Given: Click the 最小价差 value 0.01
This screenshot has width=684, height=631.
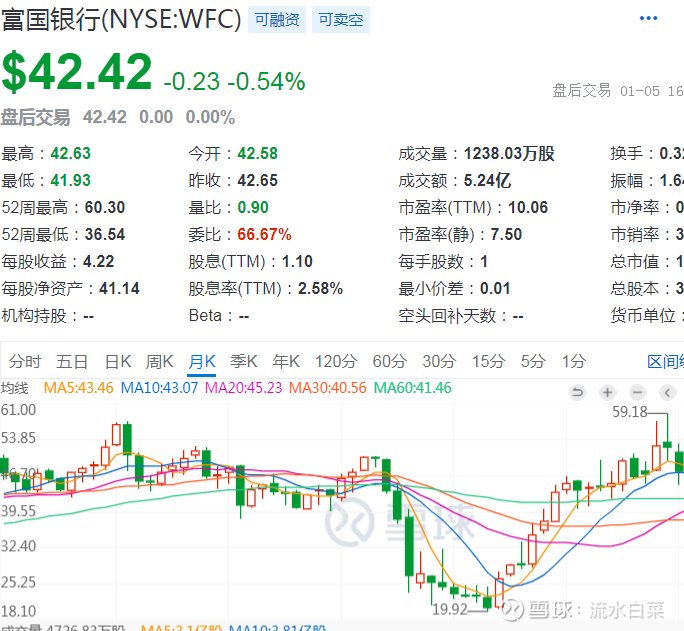Looking at the screenshot, I should [x=495, y=289].
